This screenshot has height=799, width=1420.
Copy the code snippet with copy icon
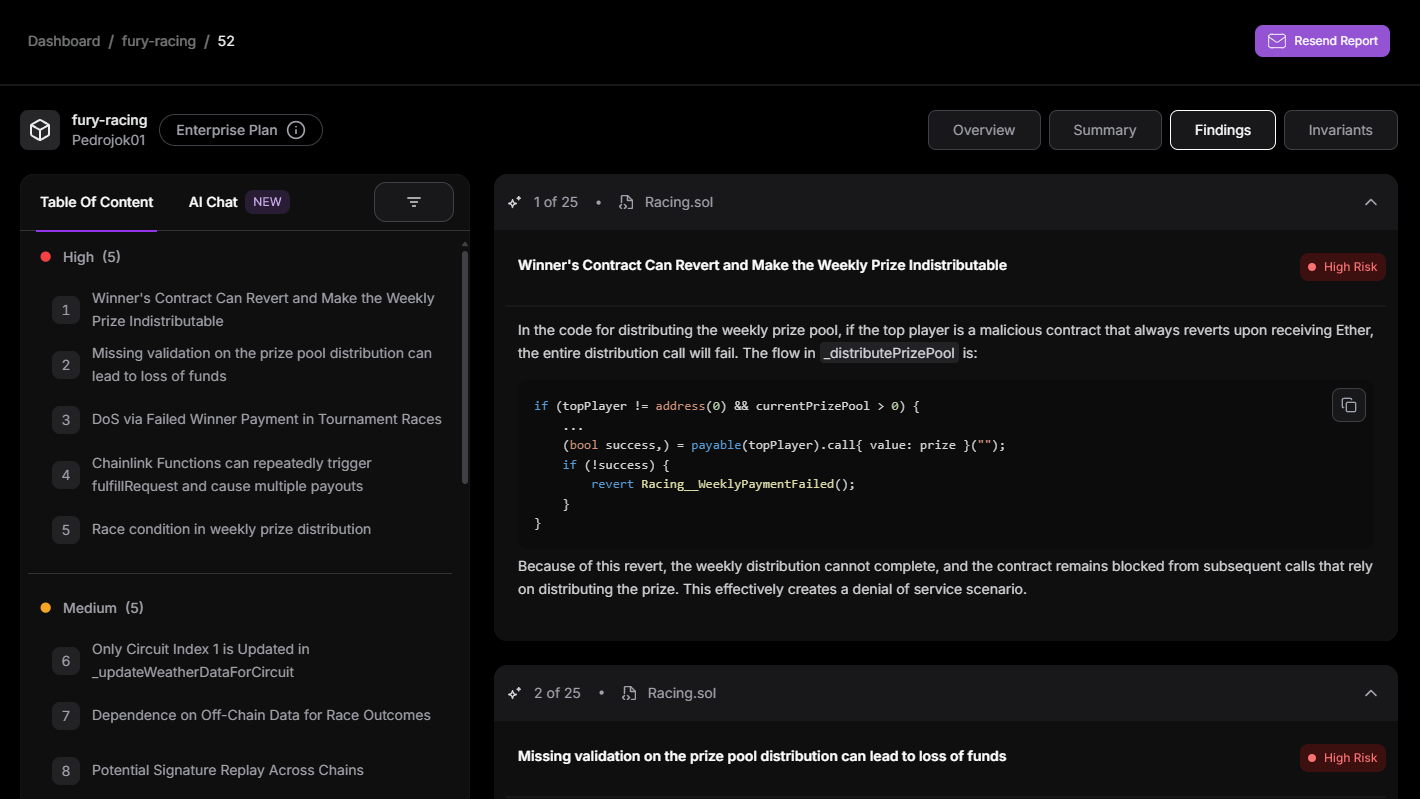point(1349,405)
